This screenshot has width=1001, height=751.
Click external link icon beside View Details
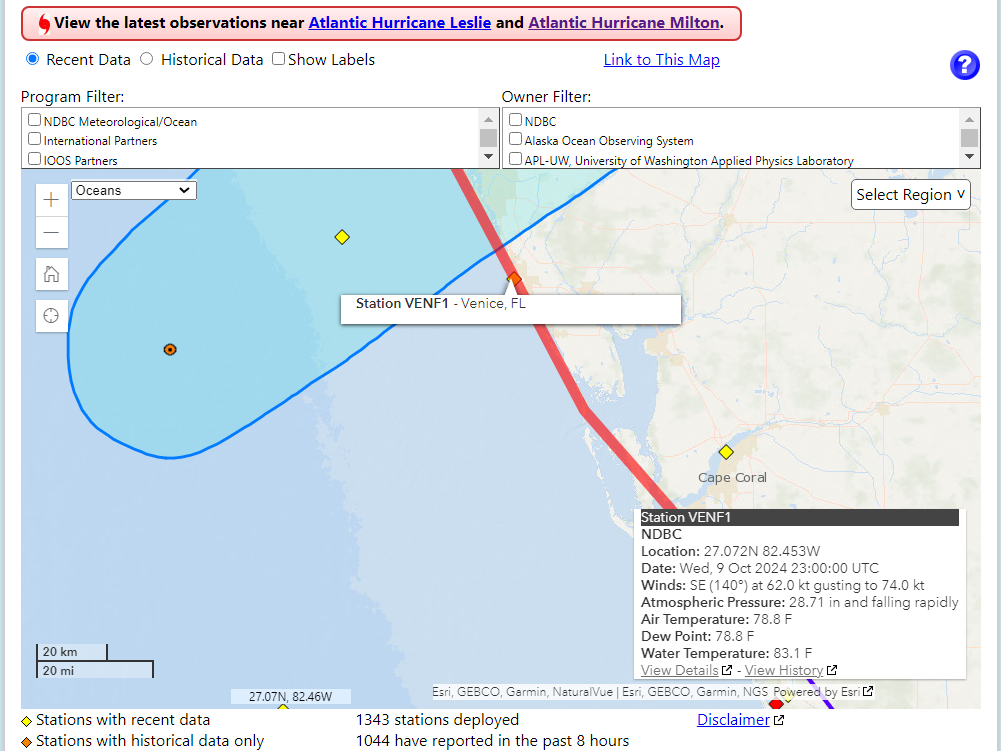coord(726,670)
